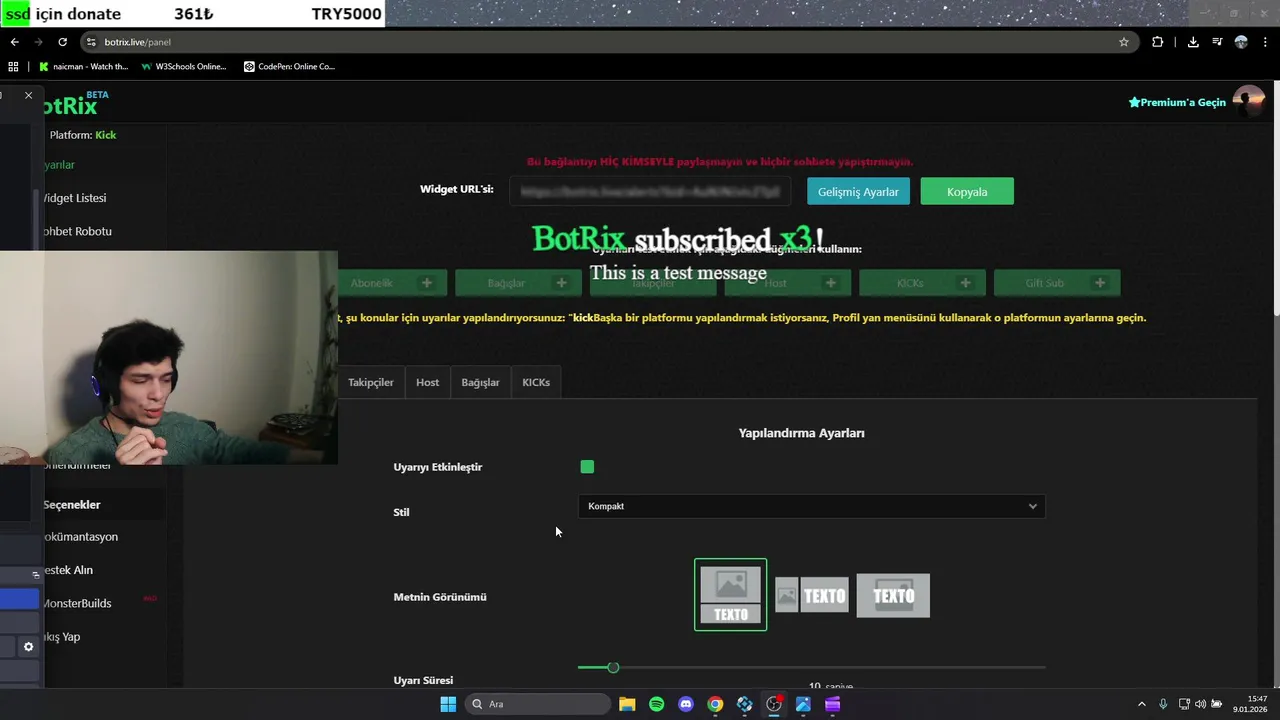Switch to the Host tab
The image size is (1280, 720).
(427, 382)
